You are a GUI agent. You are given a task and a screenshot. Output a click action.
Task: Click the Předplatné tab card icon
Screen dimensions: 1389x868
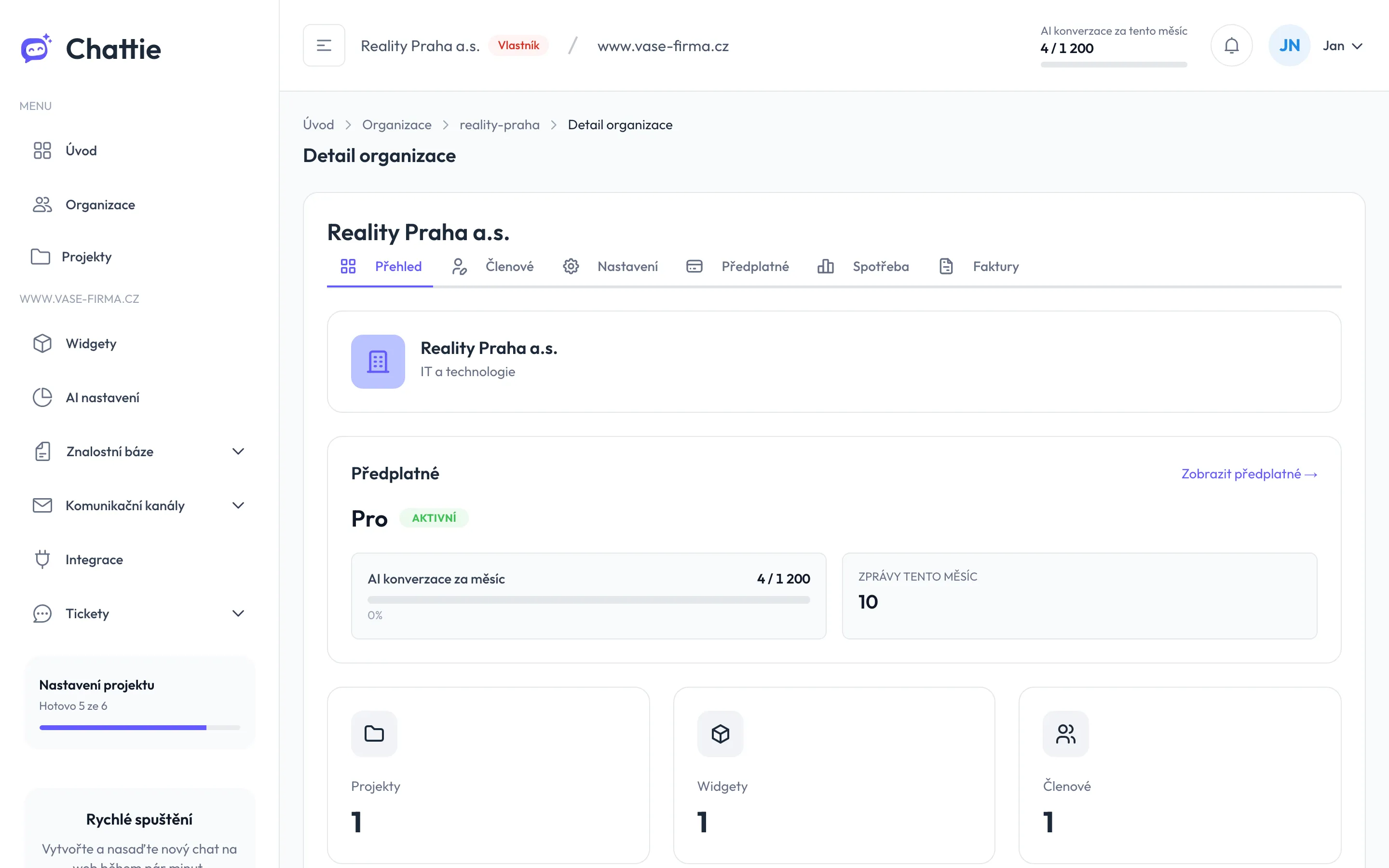click(694, 266)
